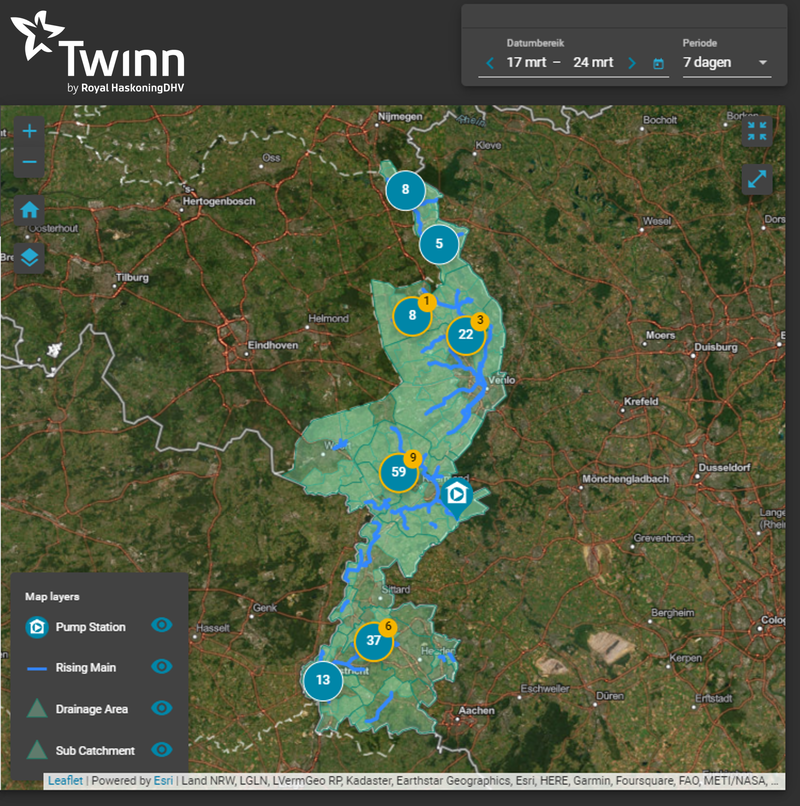Expand map with diagonal arrows icon

[756, 179]
